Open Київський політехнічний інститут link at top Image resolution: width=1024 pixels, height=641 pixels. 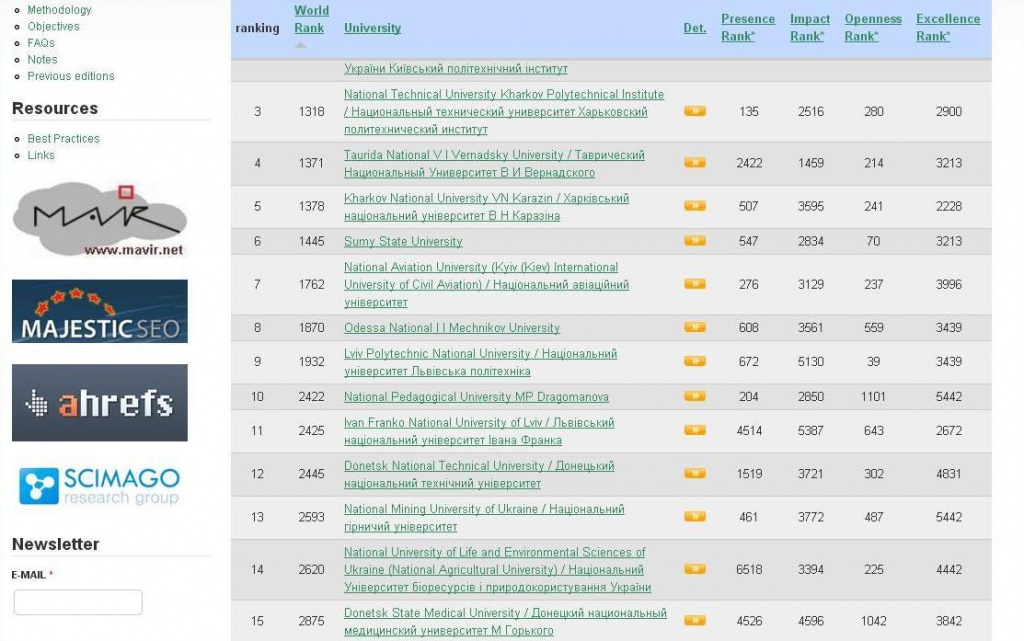[455, 68]
